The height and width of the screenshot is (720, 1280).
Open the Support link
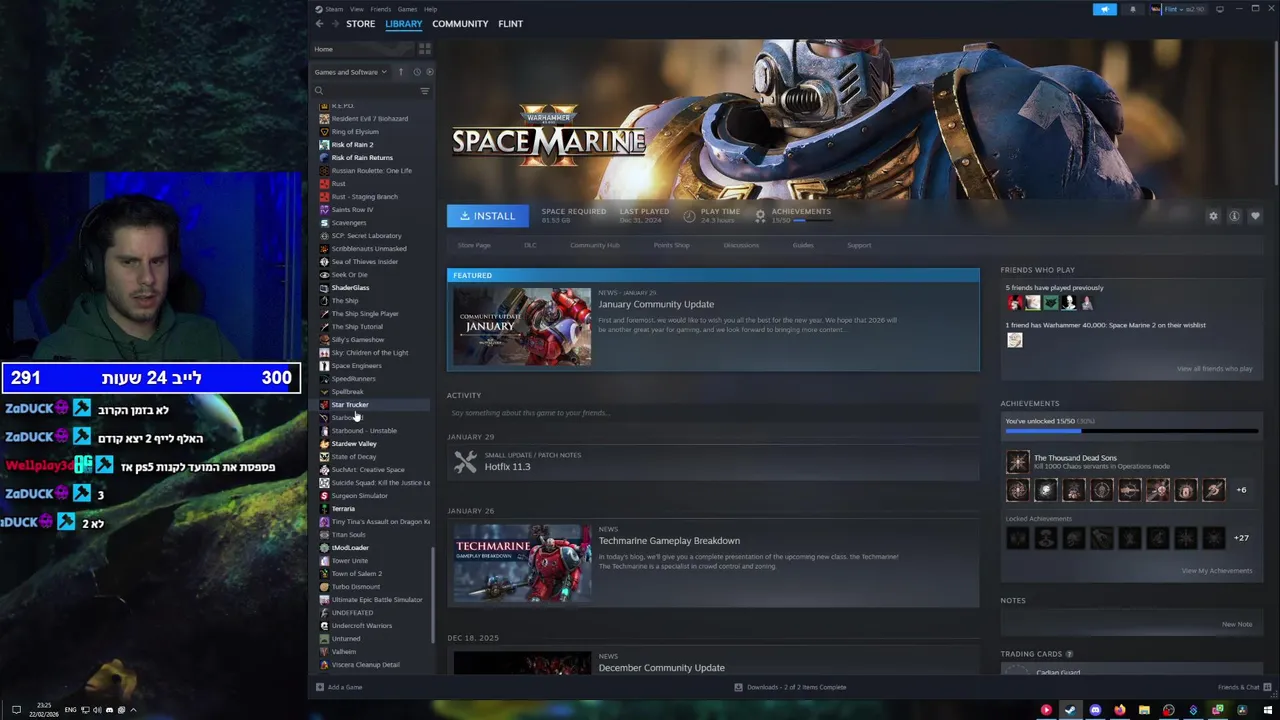click(859, 245)
